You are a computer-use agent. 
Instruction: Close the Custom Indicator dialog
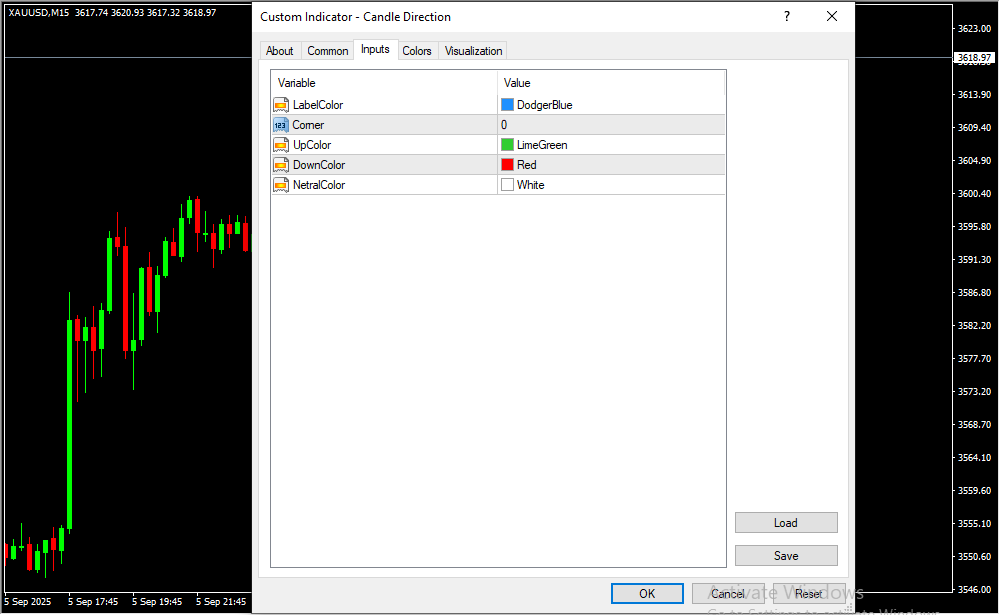pos(832,17)
